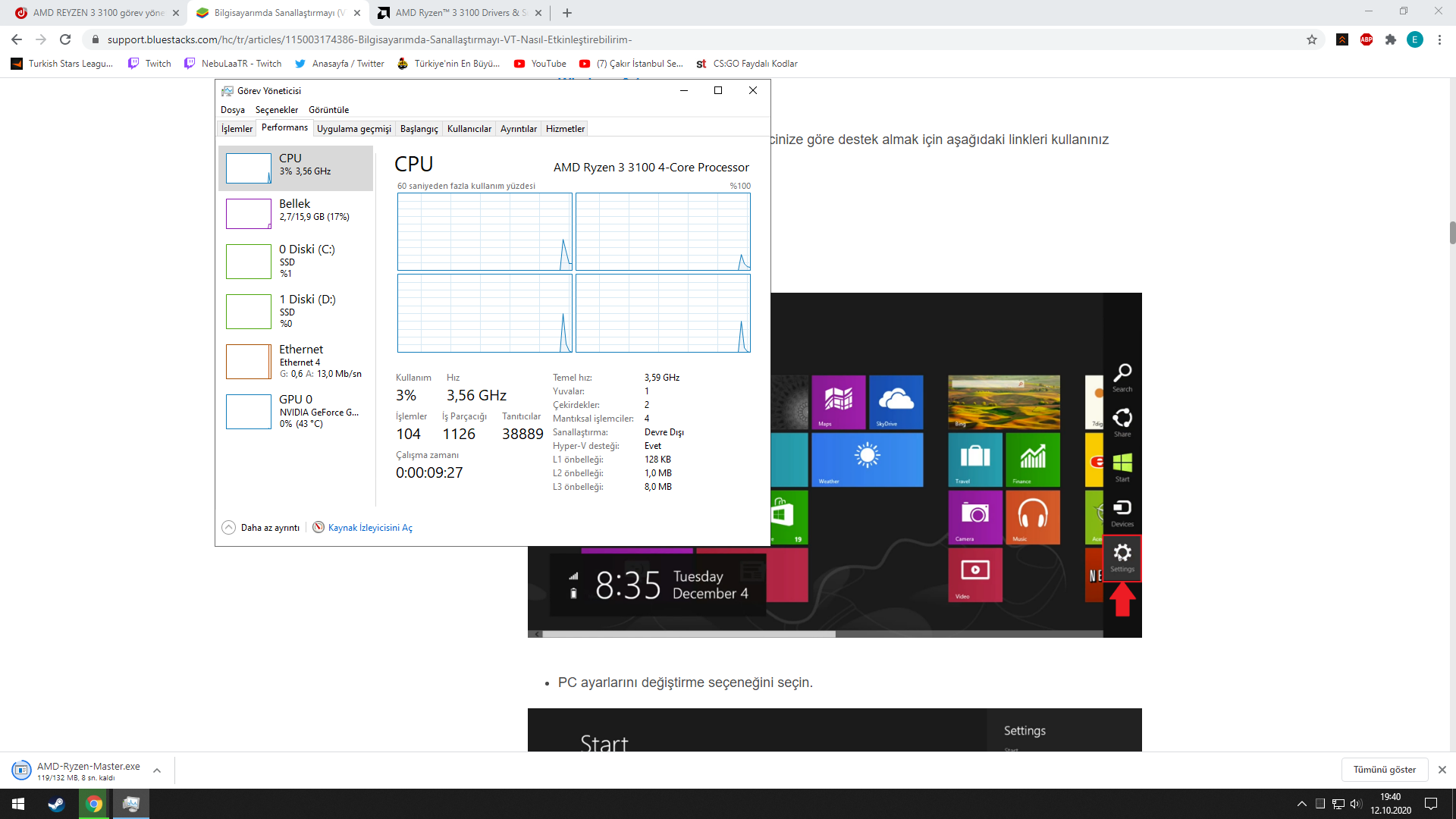Image resolution: width=1456 pixels, height=819 pixels.
Task: Open Chrome from the taskbar
Action: click(x=94, y=804)
